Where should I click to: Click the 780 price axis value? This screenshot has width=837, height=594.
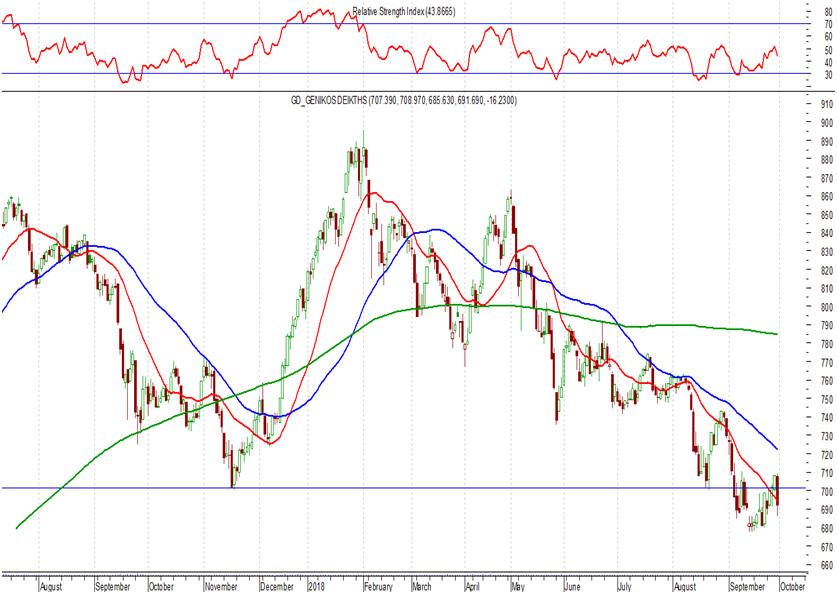[x=827, y=344]
